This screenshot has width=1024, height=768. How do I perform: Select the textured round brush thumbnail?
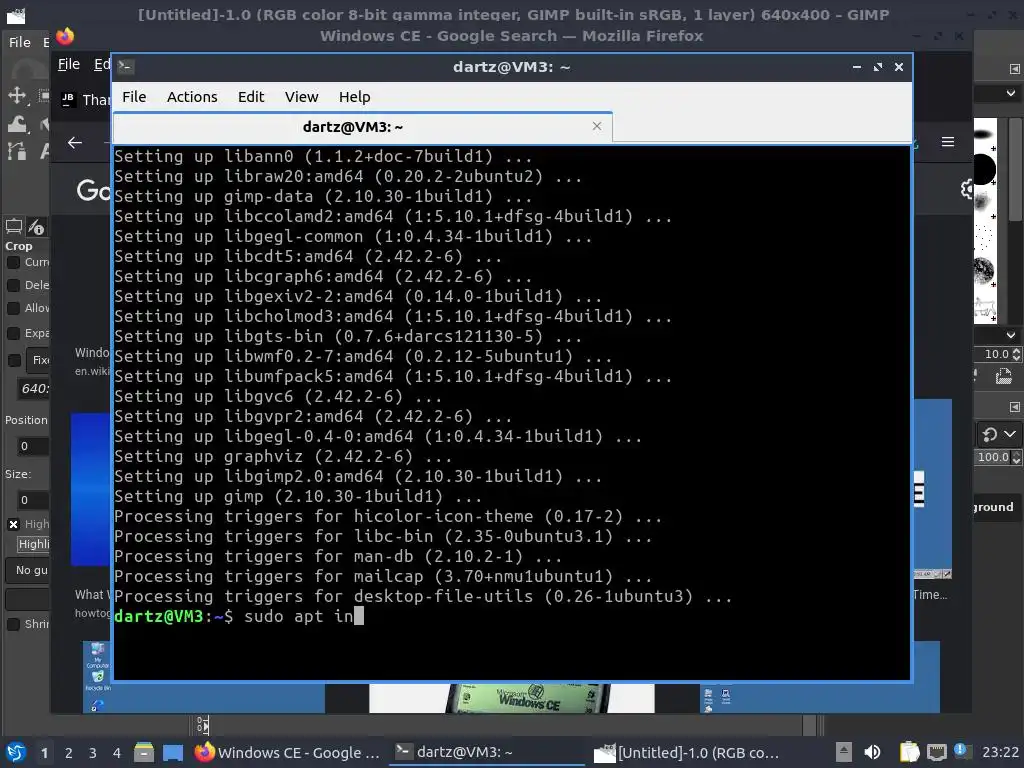point(984,270)
